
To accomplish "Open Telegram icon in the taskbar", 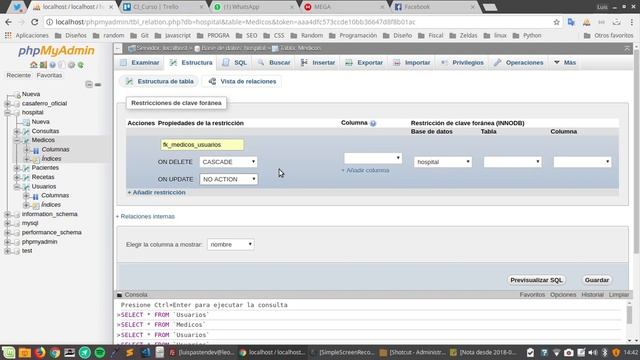I will (84, 352).
